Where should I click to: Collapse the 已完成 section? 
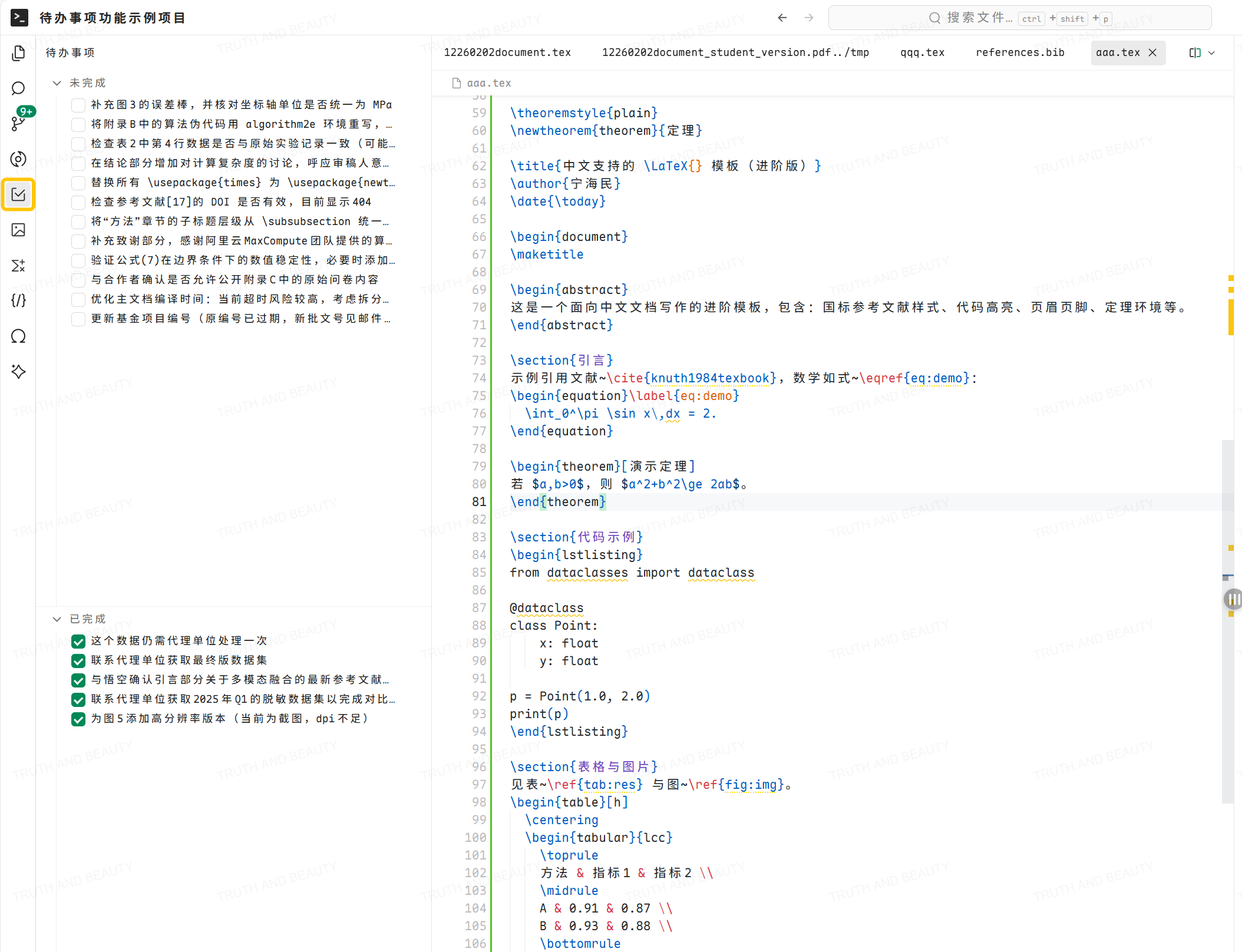click(x=57, y=619)
